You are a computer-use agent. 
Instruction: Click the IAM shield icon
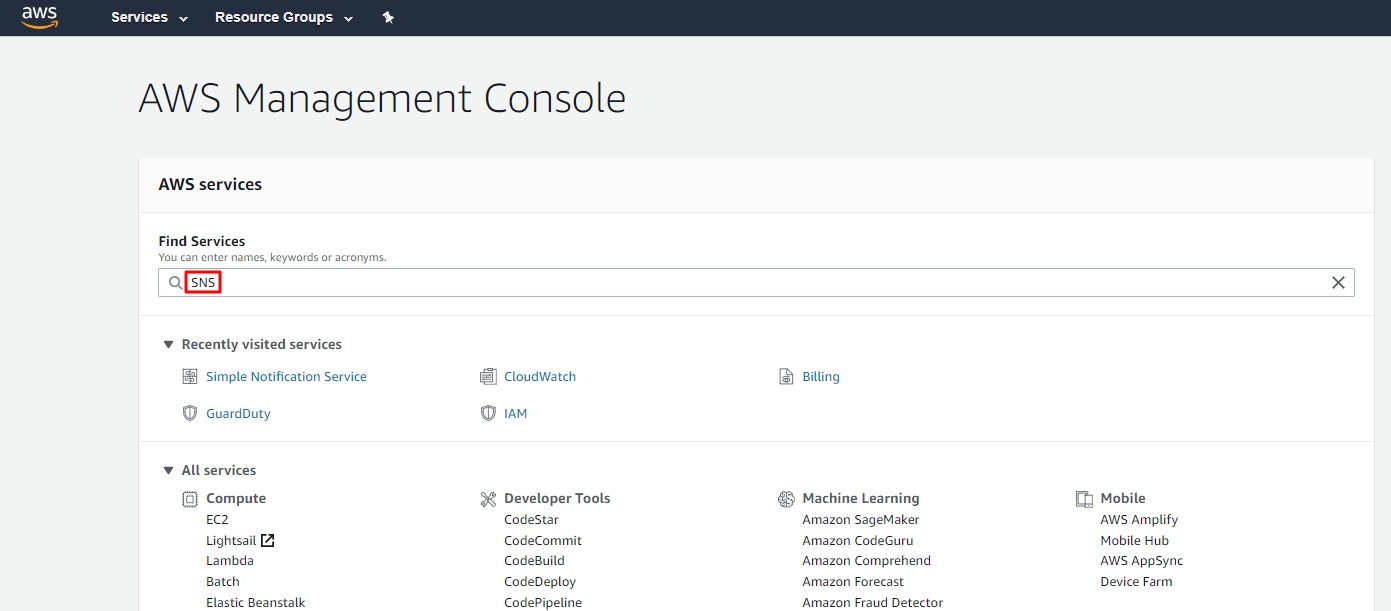click(488, 413)
